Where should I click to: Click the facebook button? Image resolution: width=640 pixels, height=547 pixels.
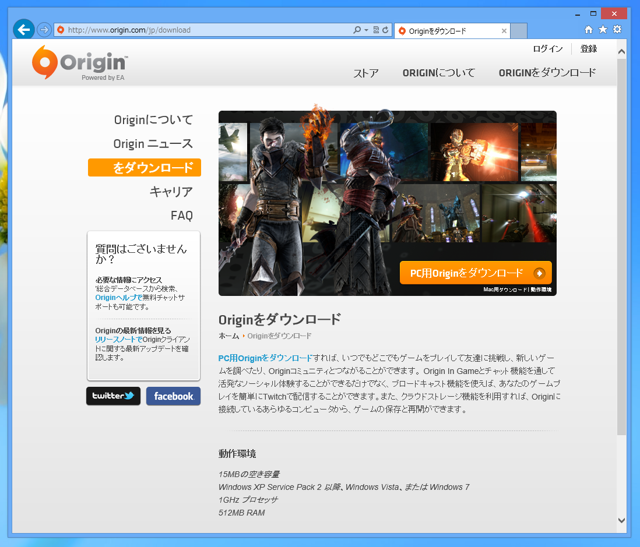(173, 396)
